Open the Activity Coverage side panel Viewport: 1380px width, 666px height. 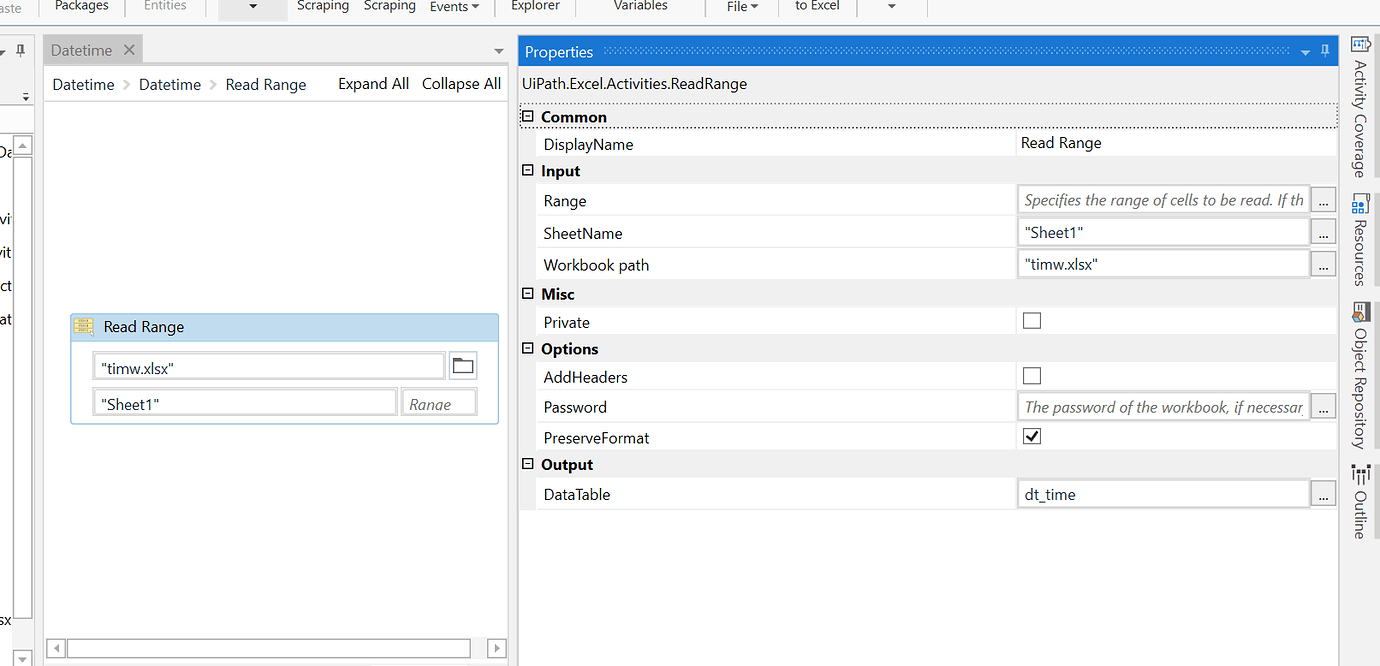coord(1360,107)
